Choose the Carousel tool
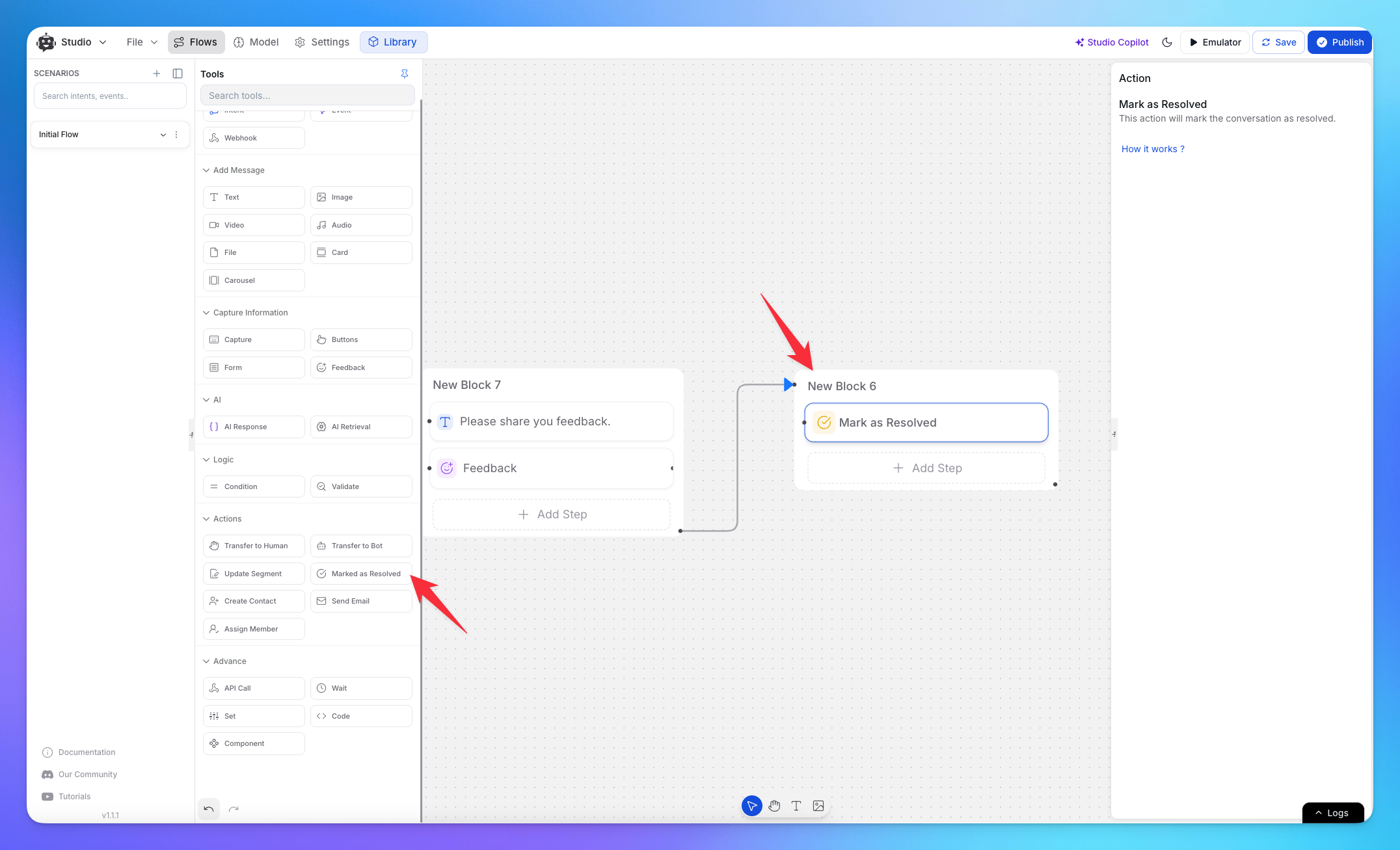 [x=254, y=280]
